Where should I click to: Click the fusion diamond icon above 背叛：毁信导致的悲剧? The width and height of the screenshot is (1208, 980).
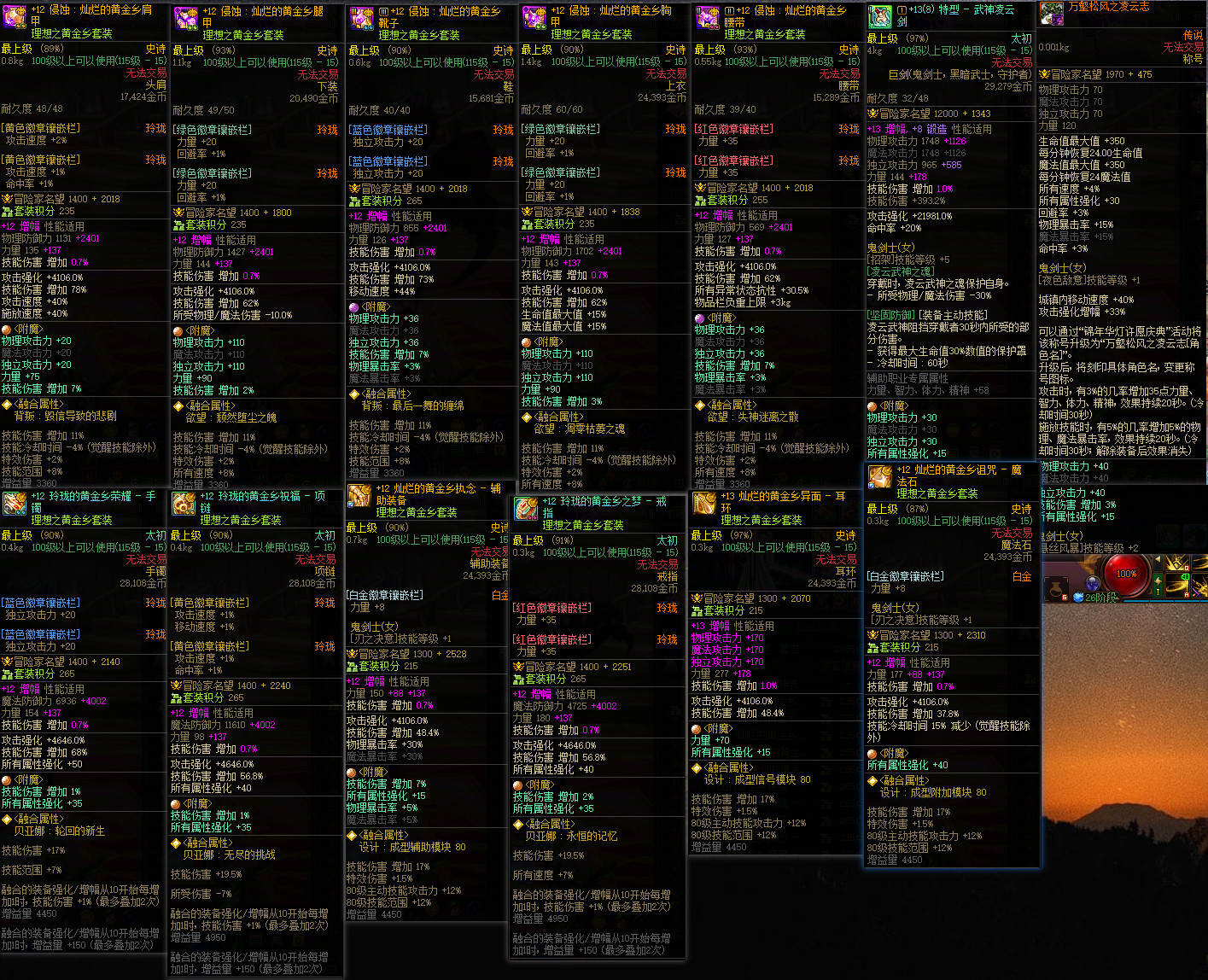click(7, 405)
